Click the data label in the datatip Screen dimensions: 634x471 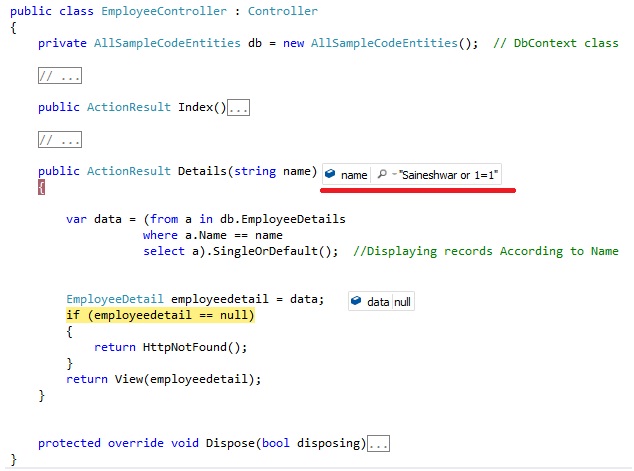point(378,302)
